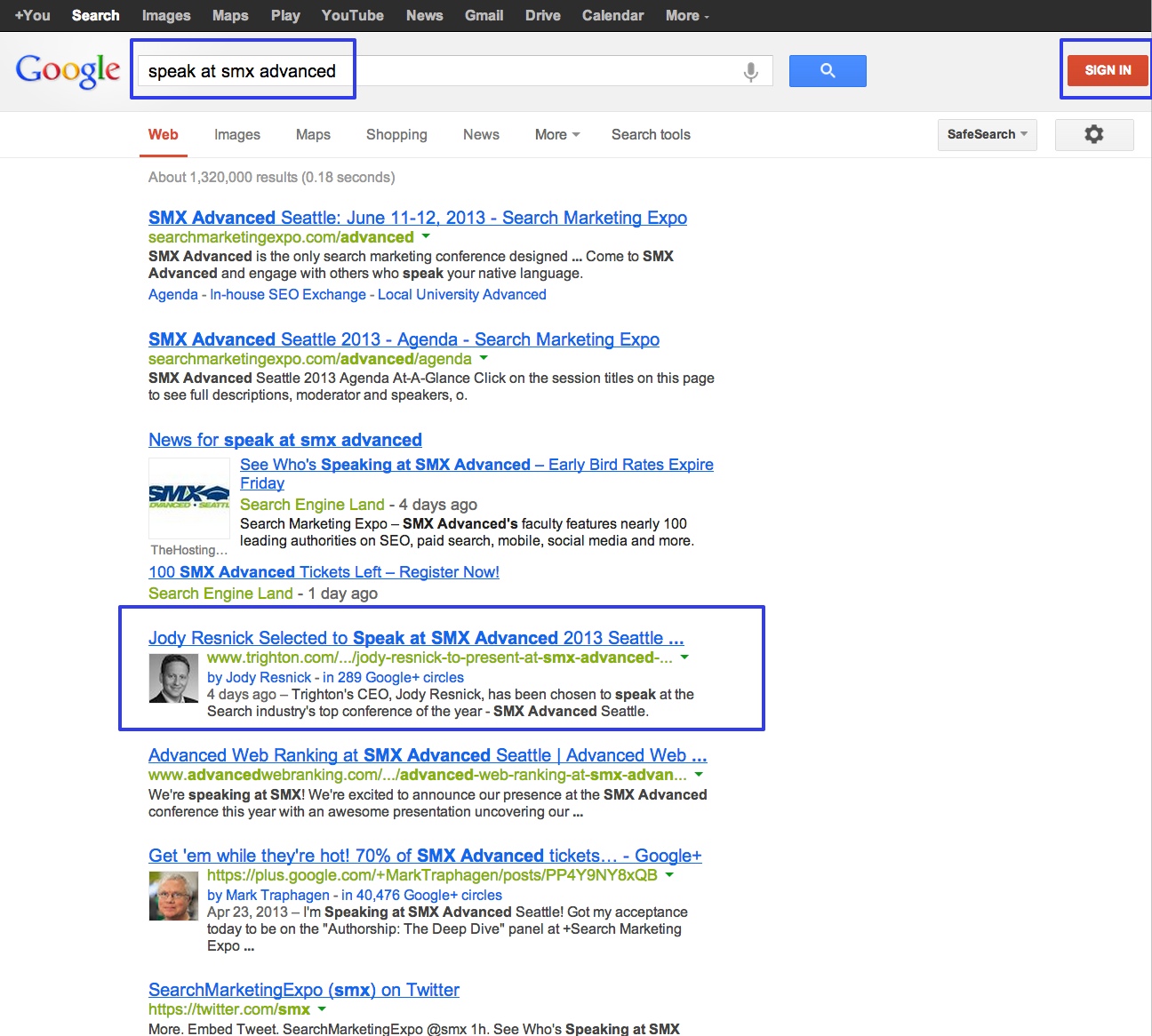Open Play in top black bar
This screenshot has width=1152, height=1036.
pos(285,15)
